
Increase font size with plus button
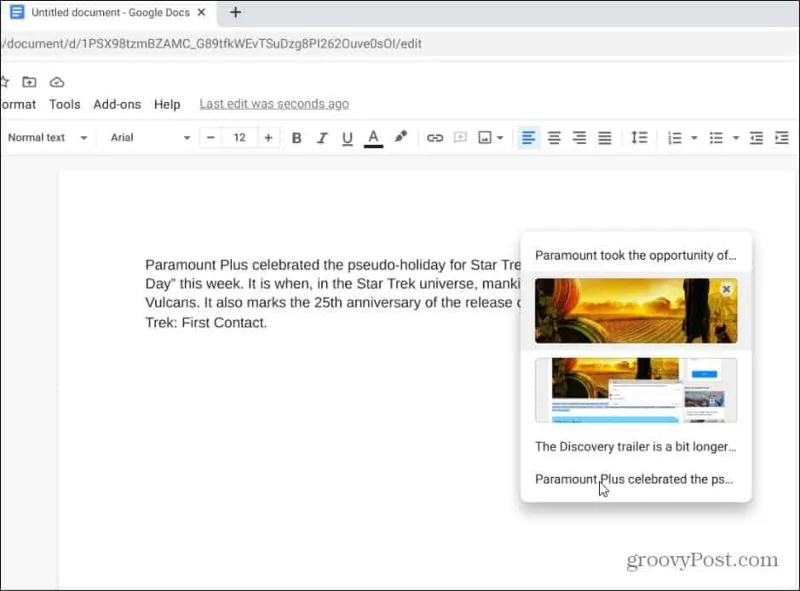[x=268, y=138]
